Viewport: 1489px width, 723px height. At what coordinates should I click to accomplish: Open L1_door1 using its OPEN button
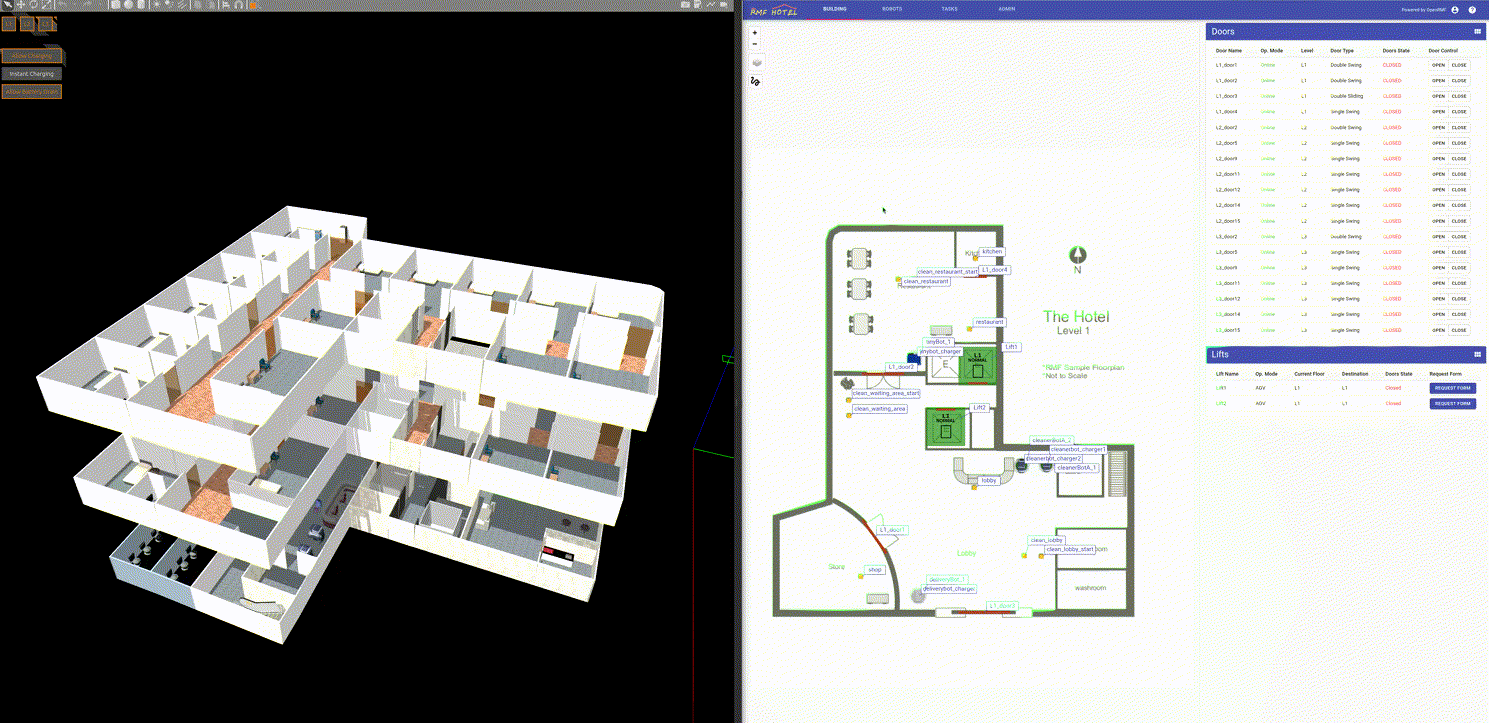pyautogui.click(x=1438, y=65)
